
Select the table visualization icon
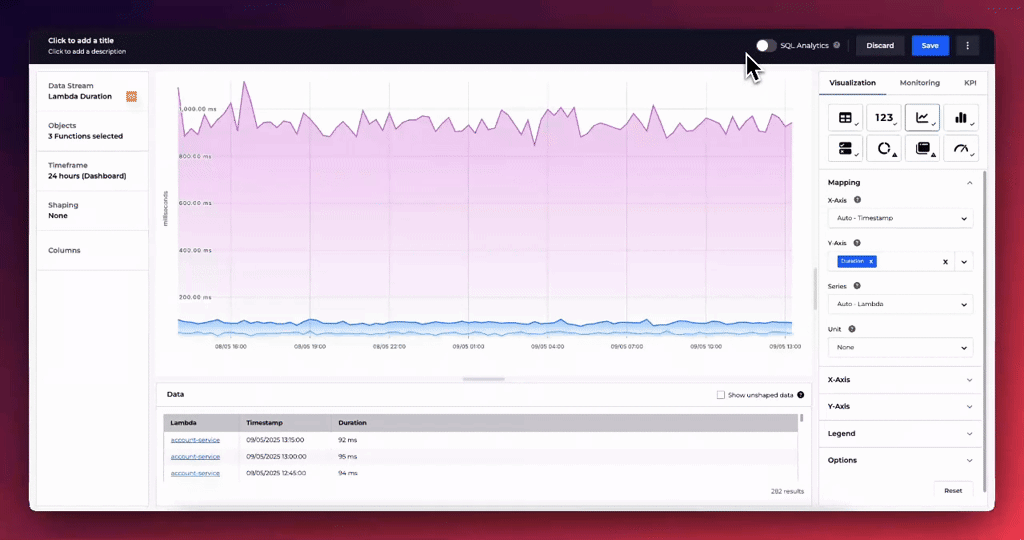[845, 118]
